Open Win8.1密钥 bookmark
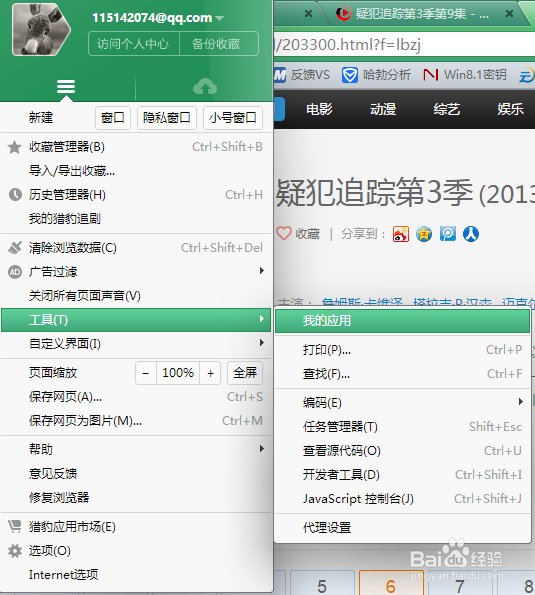The image size is (535, 595). [465, 75]
